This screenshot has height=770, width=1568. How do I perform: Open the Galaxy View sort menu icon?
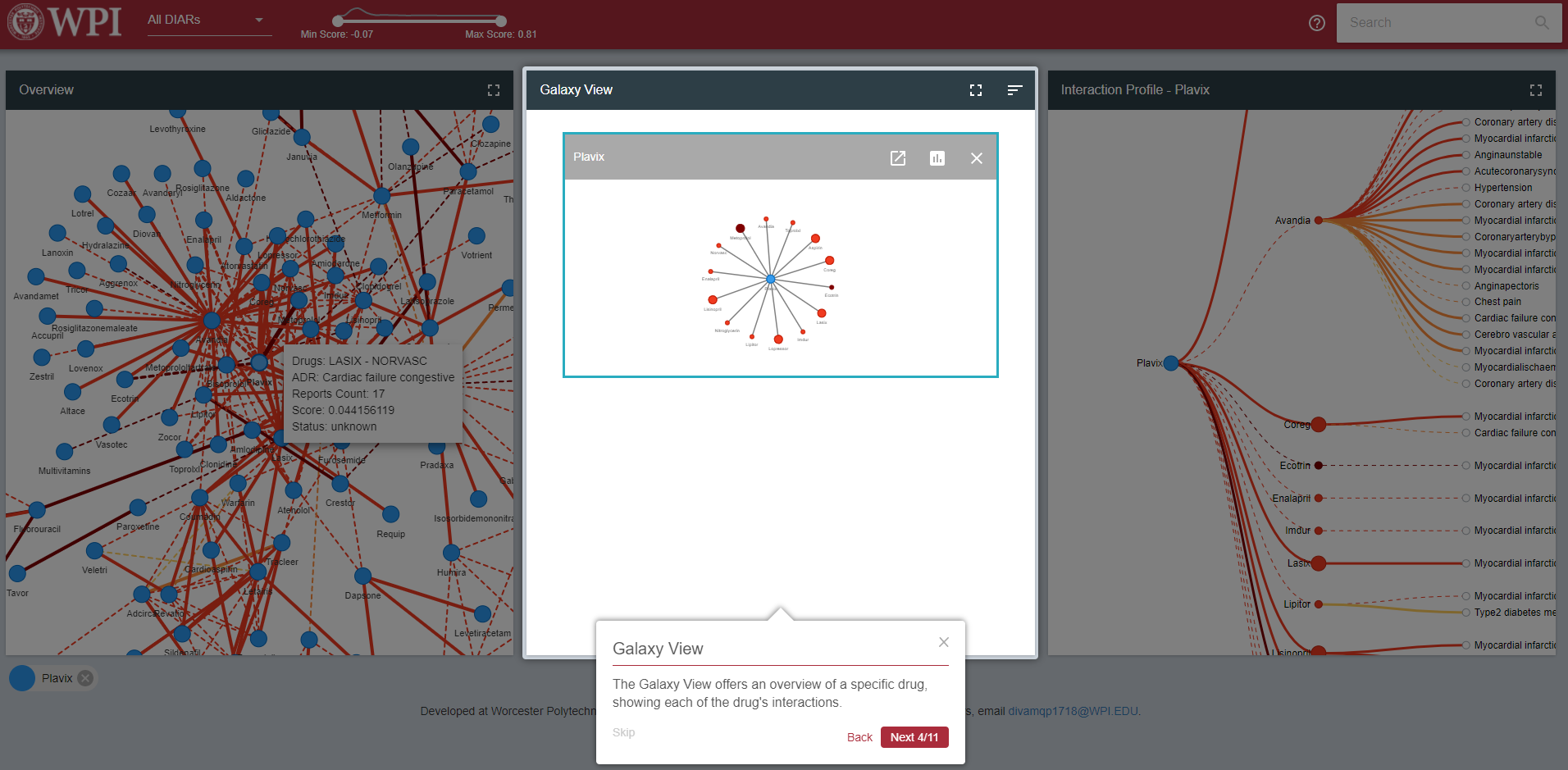[x=1015, y=90]
